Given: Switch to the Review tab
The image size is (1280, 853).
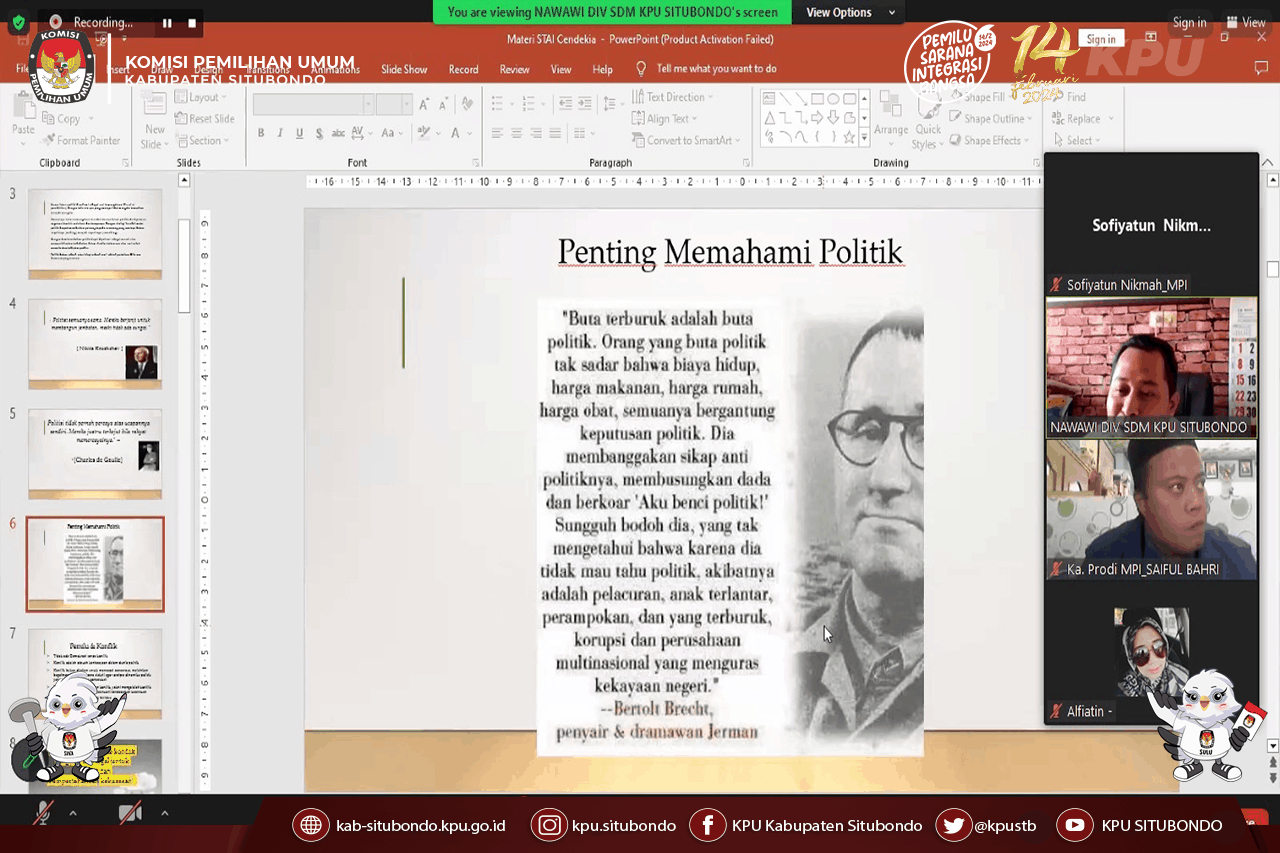Looking at the screenshot, I should (x=514, y=70).
